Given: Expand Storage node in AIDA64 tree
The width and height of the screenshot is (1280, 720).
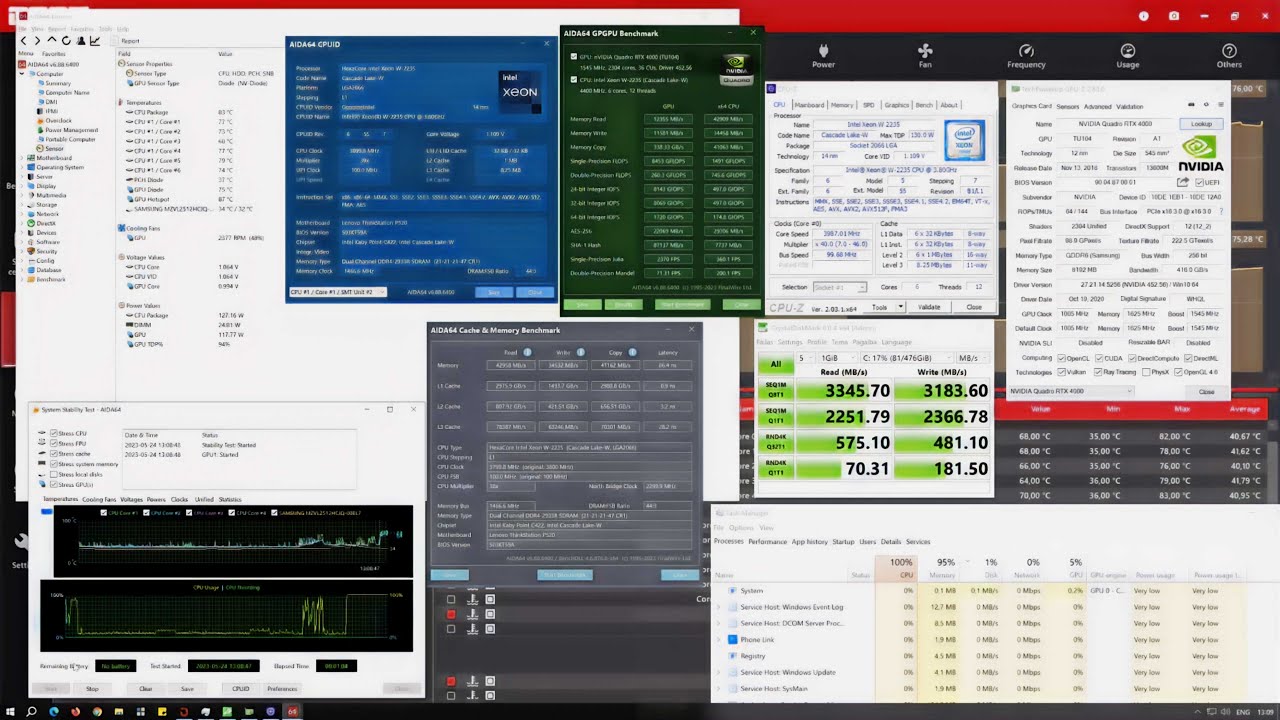Looking at the screenshot, I should coord(22,204).
